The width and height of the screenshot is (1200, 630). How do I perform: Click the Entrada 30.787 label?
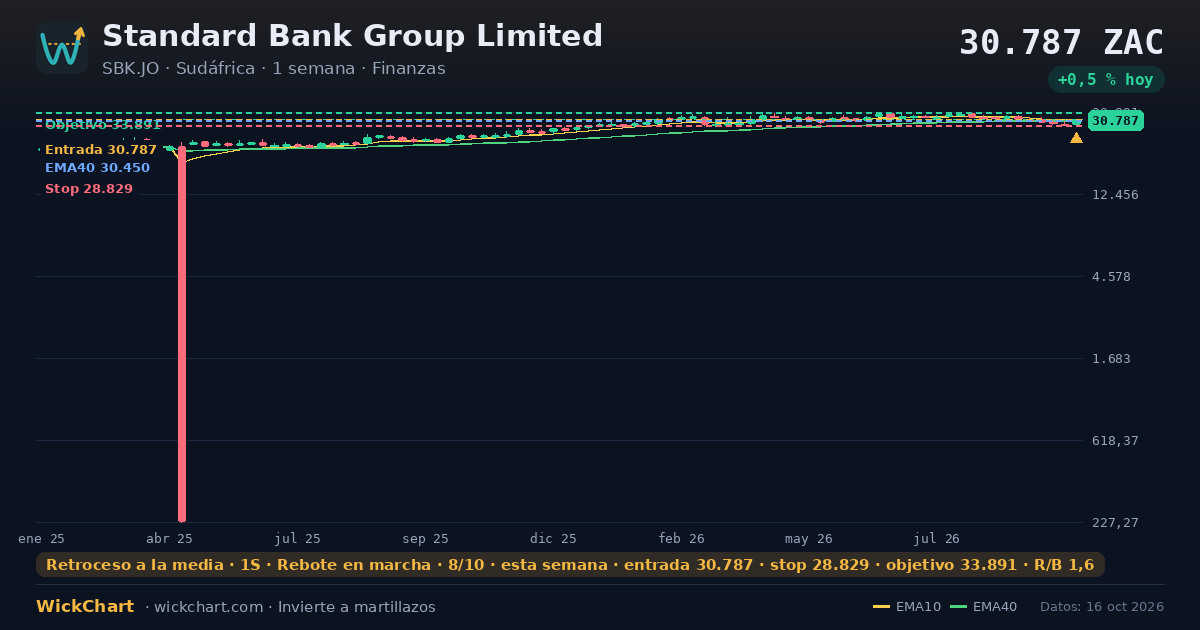[101, 150]
